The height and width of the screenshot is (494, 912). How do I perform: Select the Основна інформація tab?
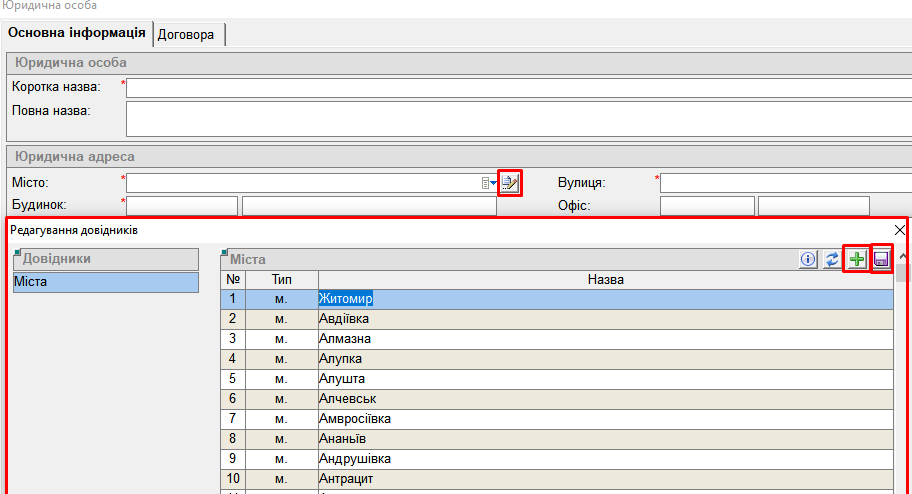pyautogui.click(x=78, y=34)
